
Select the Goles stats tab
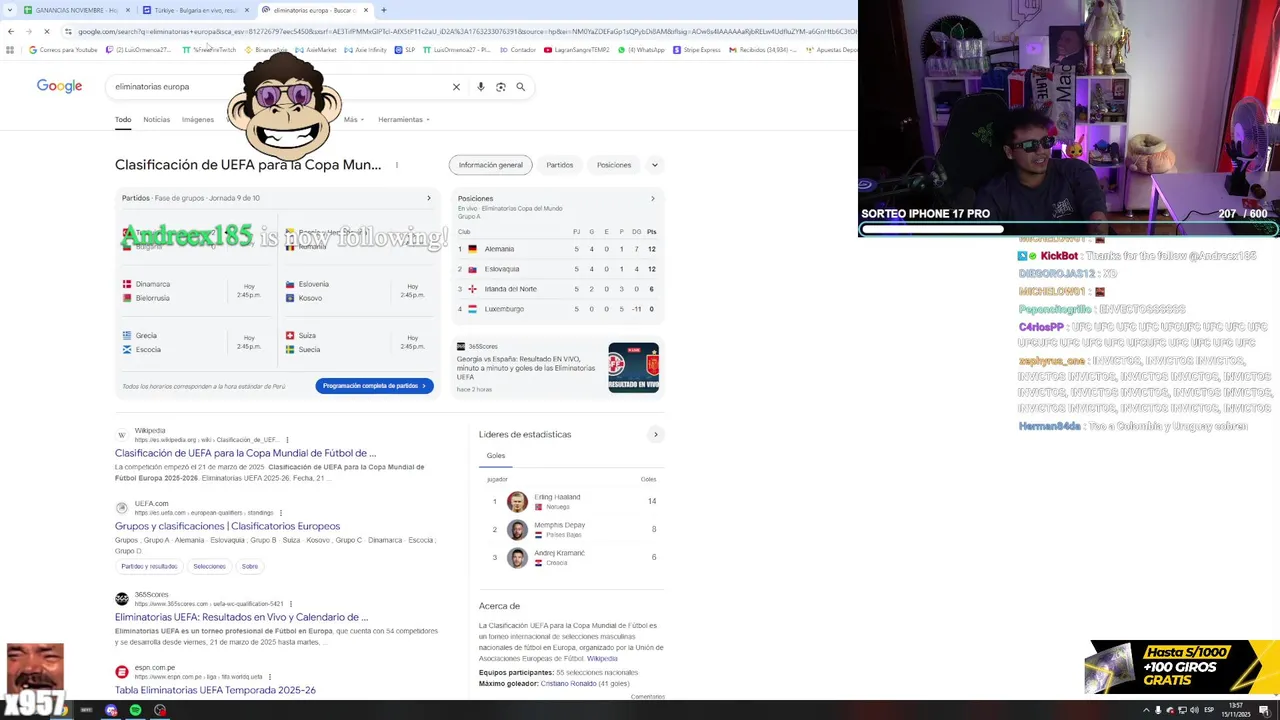point(496,456)
